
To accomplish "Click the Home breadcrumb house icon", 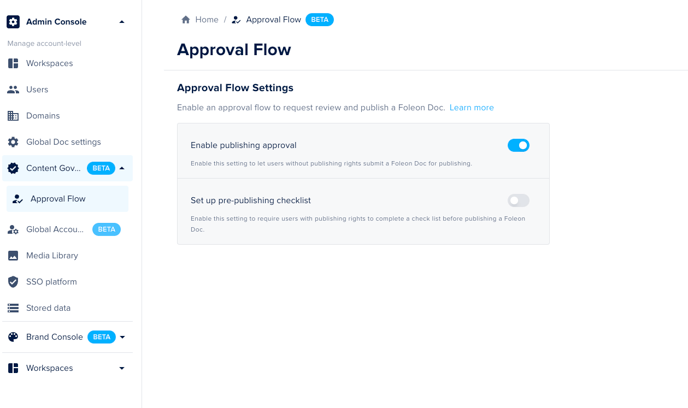I will 186,20.
